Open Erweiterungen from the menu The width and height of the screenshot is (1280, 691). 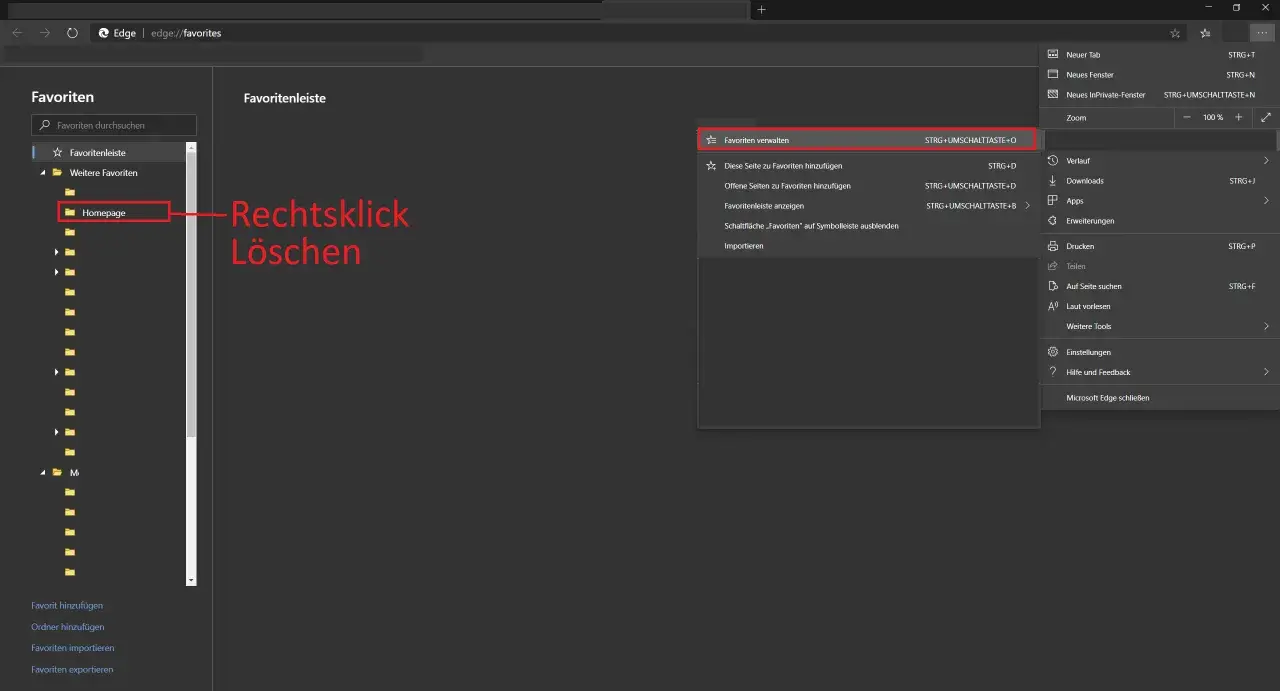coord(1160,221)
